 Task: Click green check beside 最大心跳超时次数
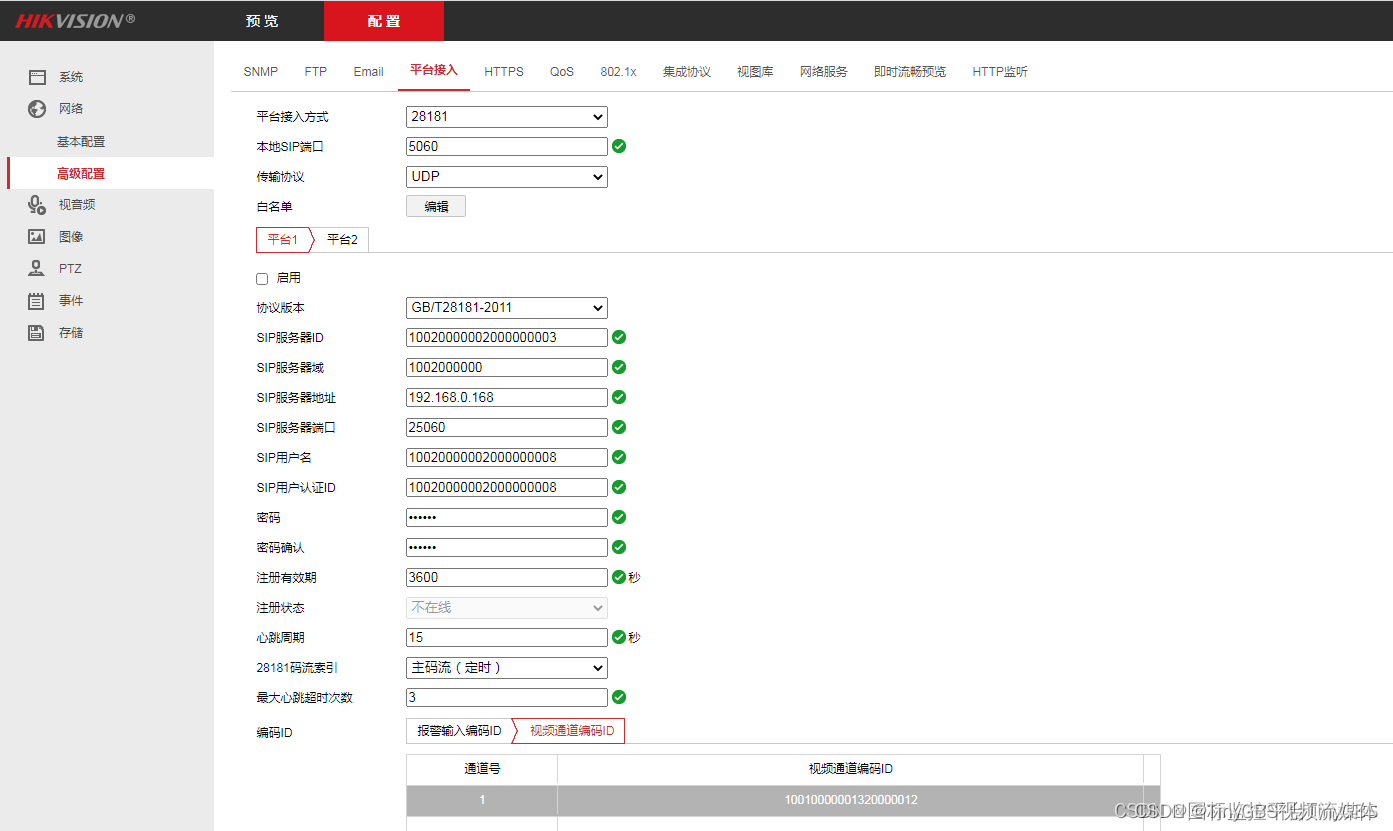619,697
